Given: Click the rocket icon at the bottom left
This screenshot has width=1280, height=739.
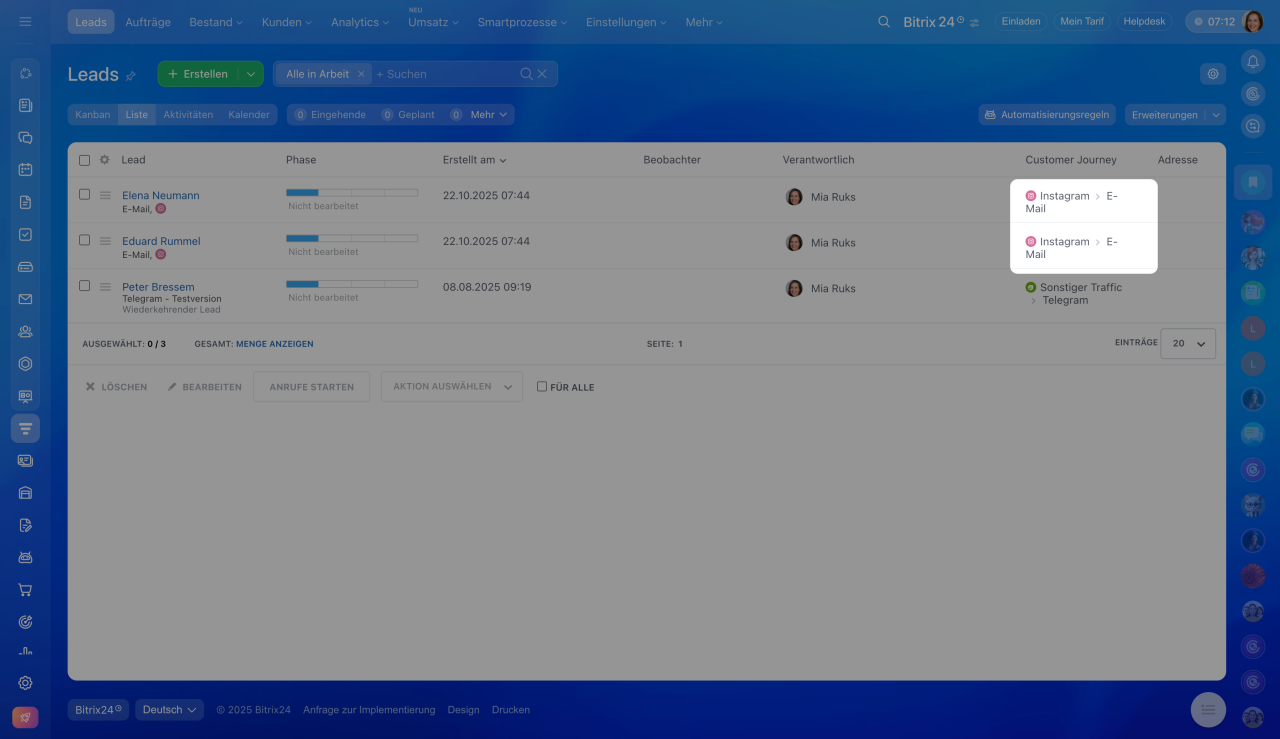Looking at the screenshot, I should 25,718.
